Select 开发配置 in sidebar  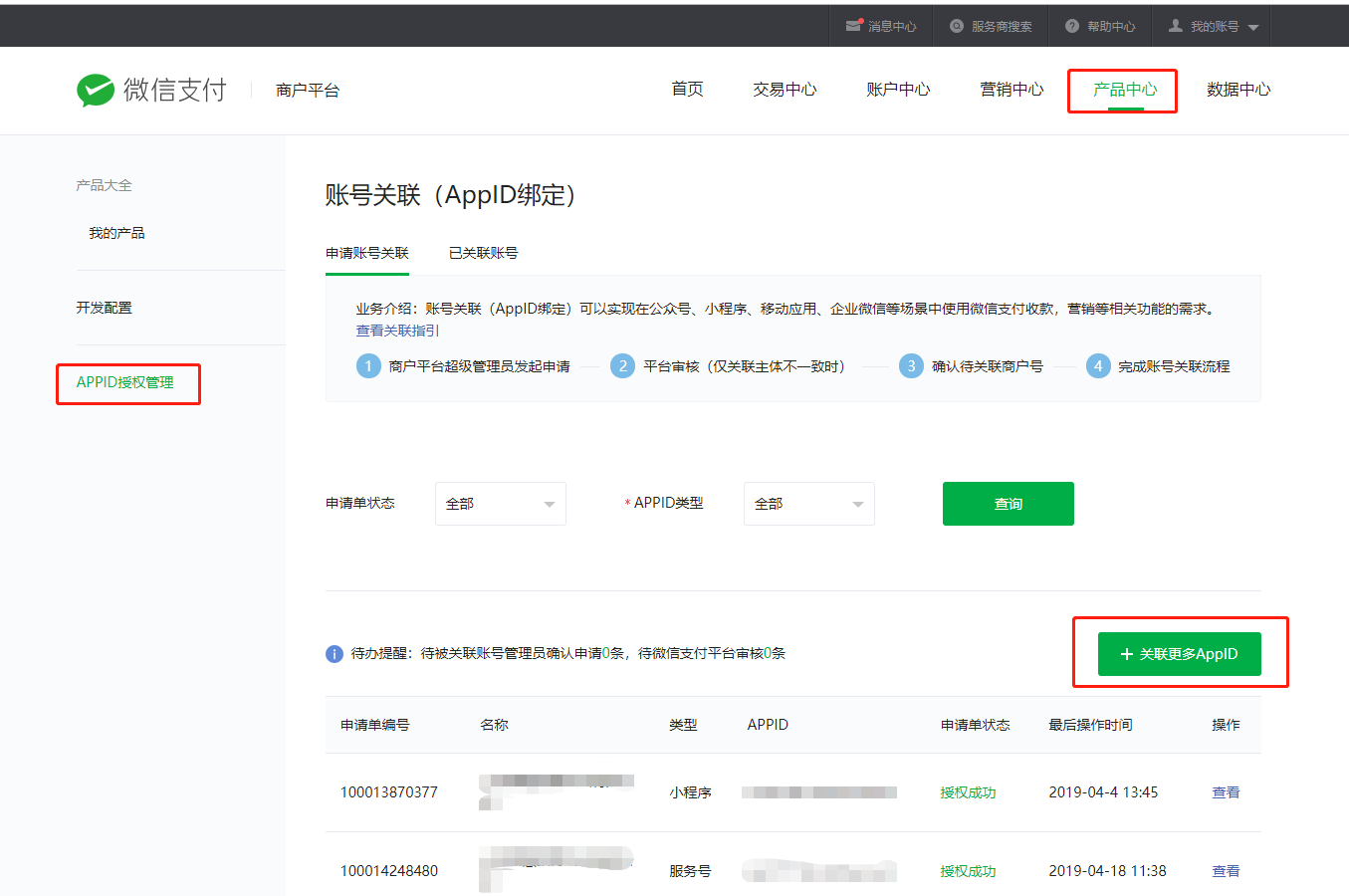pyautogui.click(x=105, y=308)
